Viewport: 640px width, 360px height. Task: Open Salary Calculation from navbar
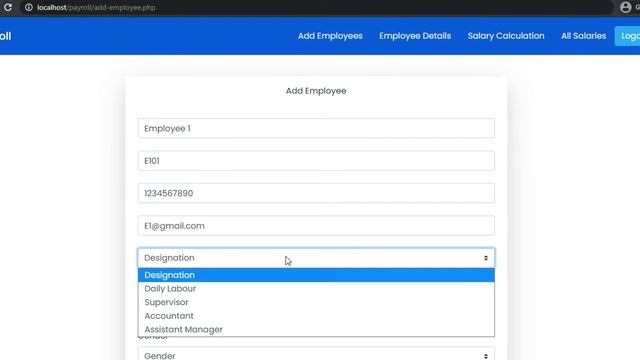click(x=506, y=36)
